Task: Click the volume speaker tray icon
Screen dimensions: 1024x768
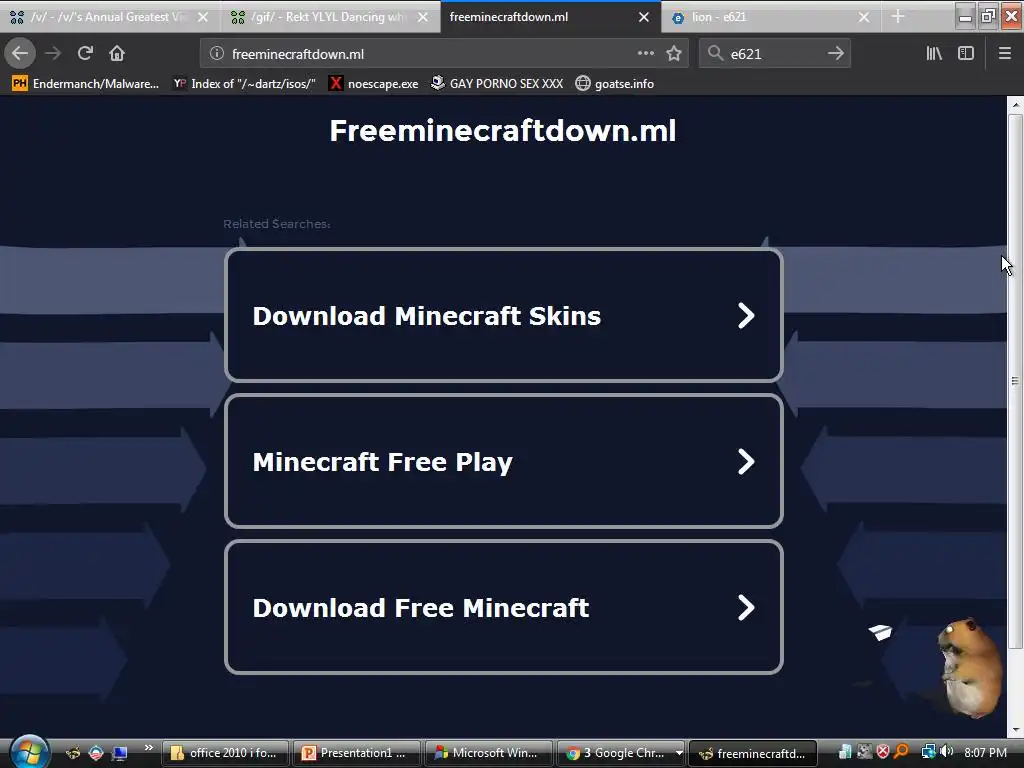Action: pos(947,752)
